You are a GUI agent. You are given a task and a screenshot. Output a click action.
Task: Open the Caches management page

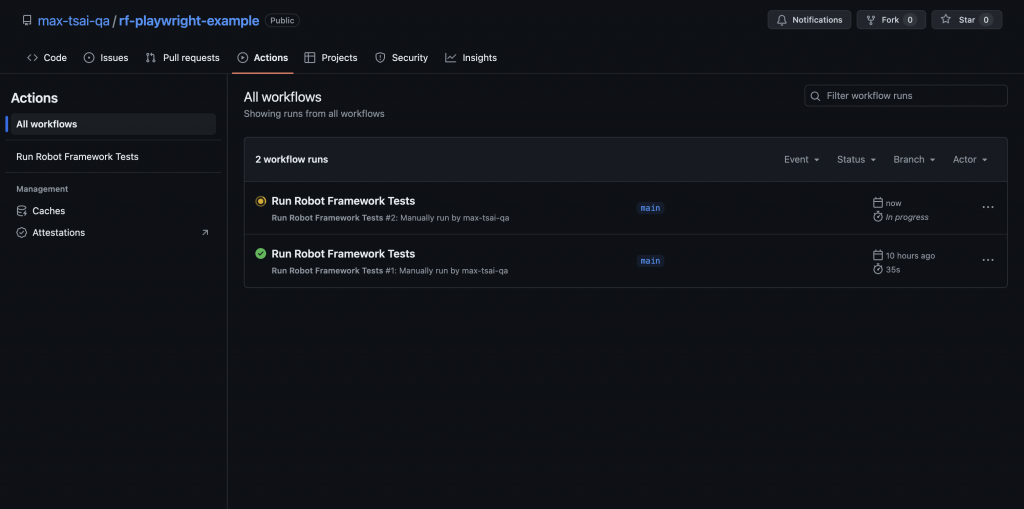48,211
